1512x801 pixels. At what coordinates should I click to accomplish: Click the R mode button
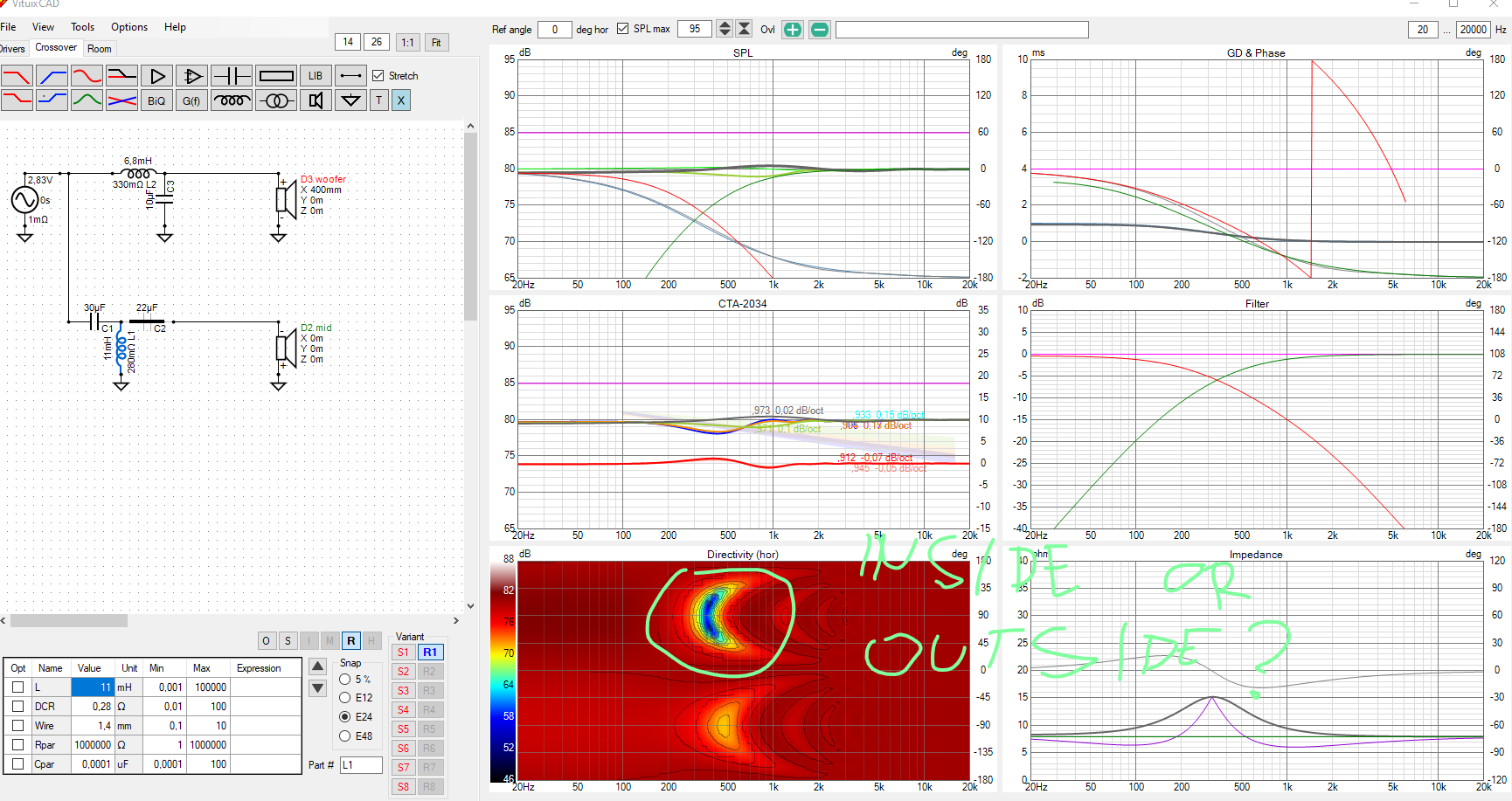(x=350, y=641)
